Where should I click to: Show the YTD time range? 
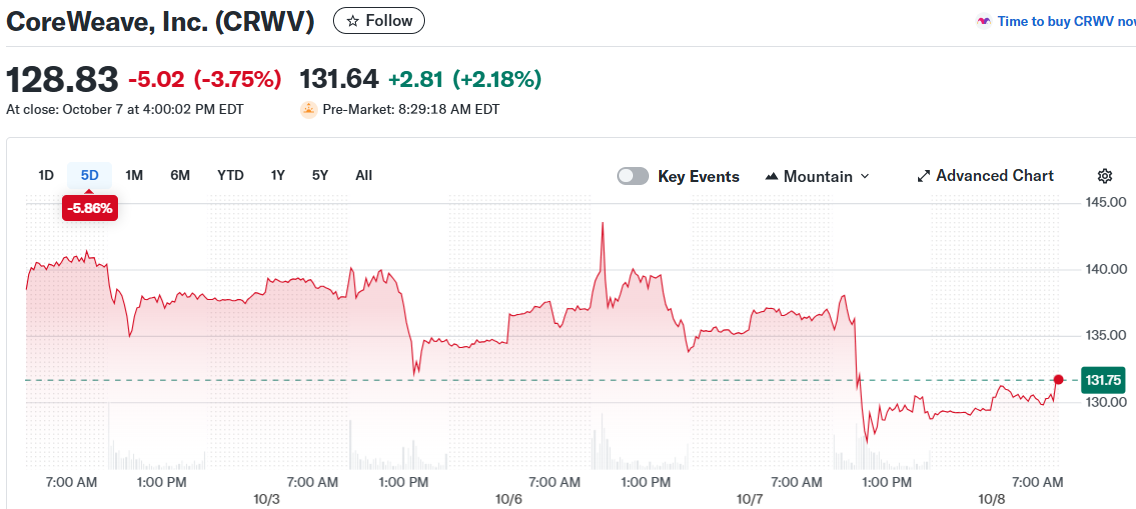(230, 175)
